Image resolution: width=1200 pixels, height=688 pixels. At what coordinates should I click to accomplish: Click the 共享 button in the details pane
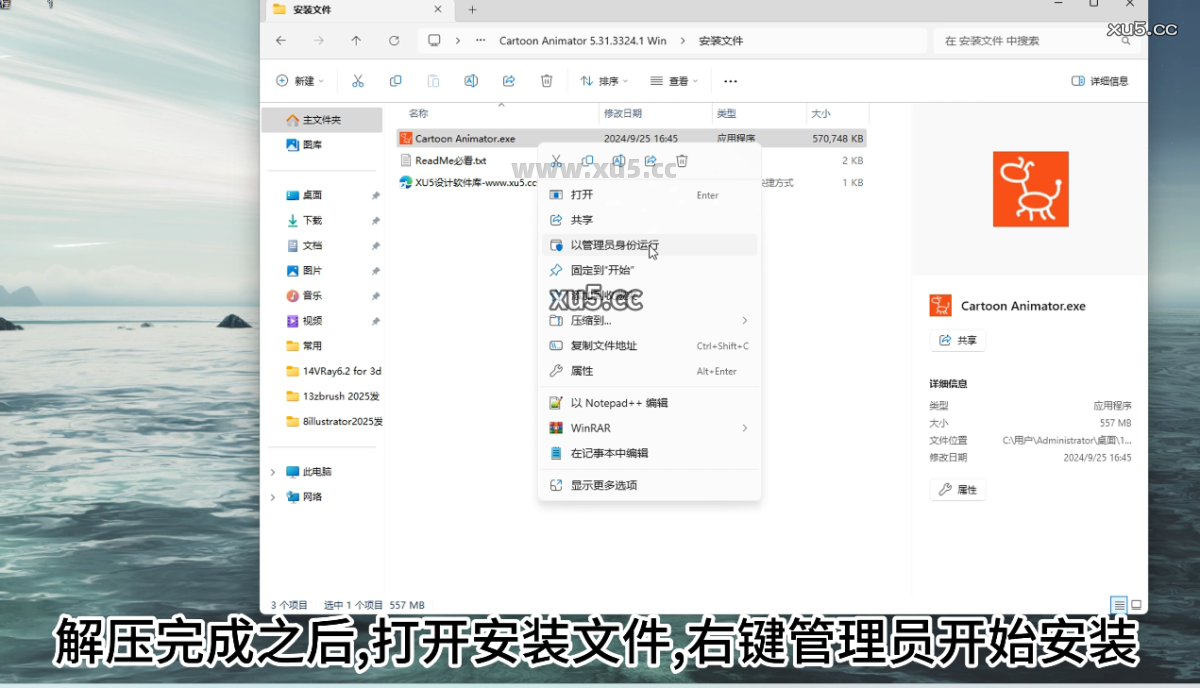957,340
